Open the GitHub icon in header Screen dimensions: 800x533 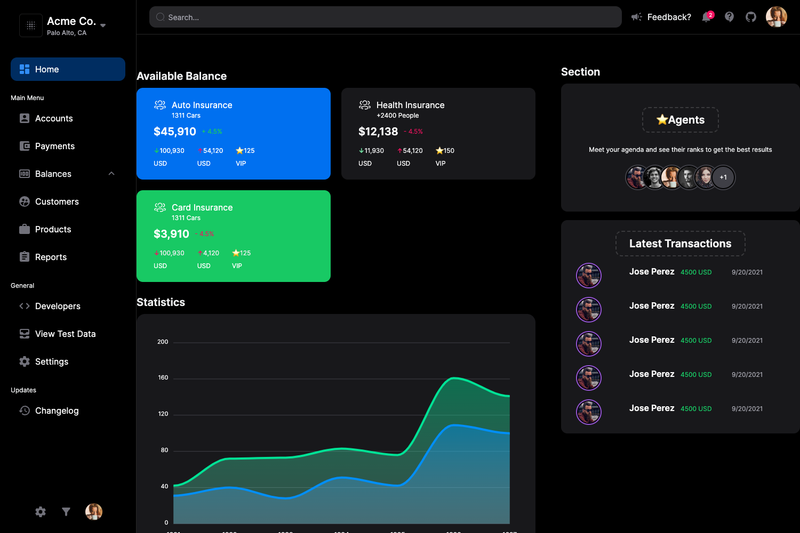[x=751, y=17]
